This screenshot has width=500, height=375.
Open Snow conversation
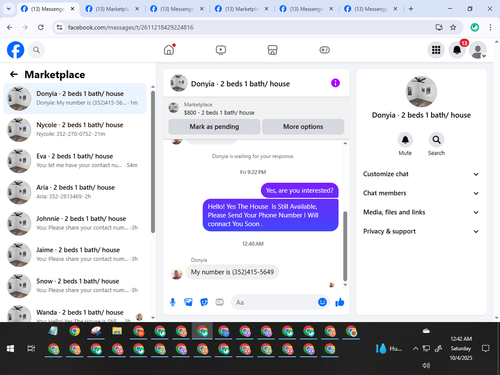[x=75, y=286]
